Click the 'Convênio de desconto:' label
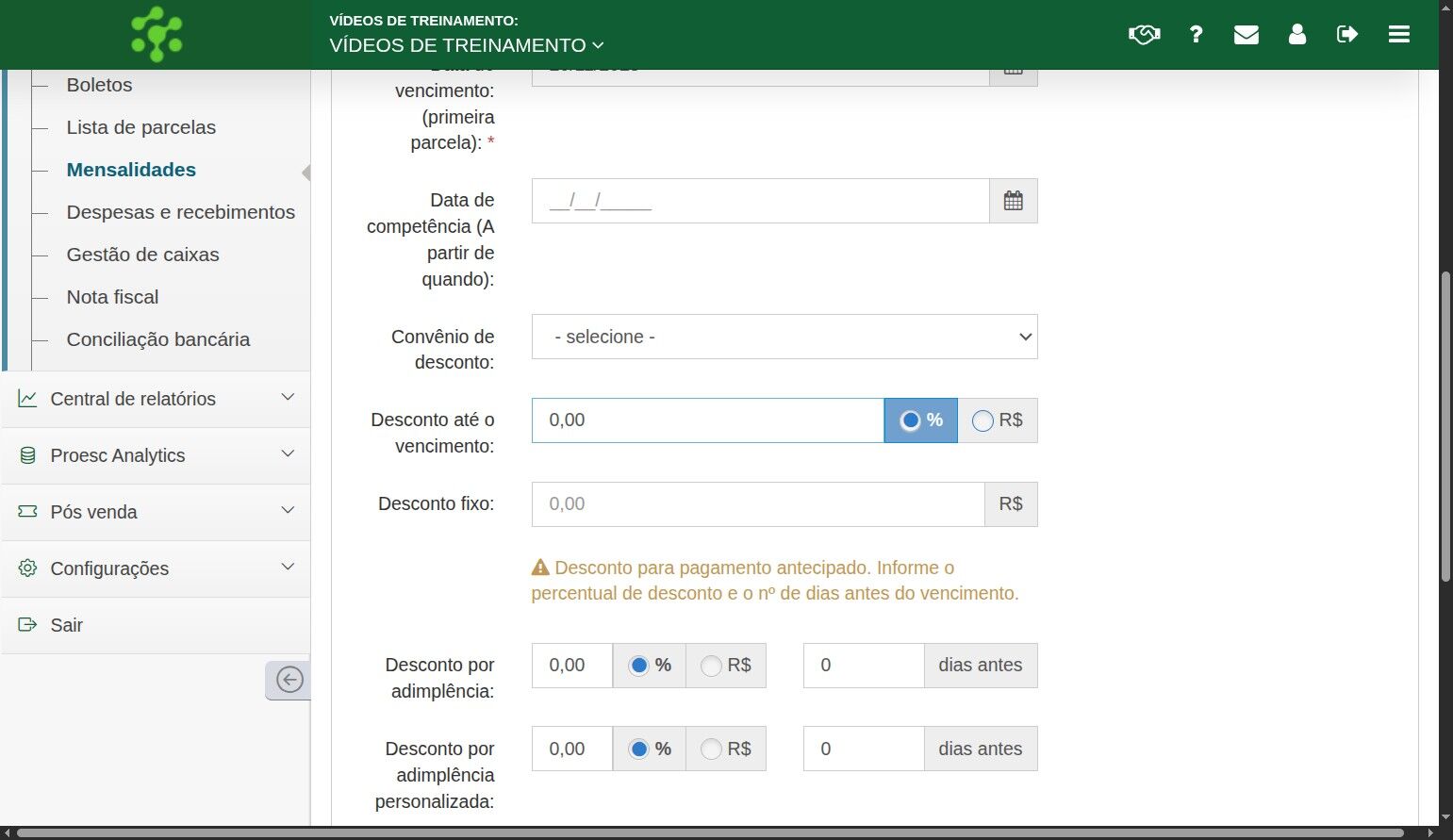This screenshot has width=1453, height=840. click(x=443, y=350)
